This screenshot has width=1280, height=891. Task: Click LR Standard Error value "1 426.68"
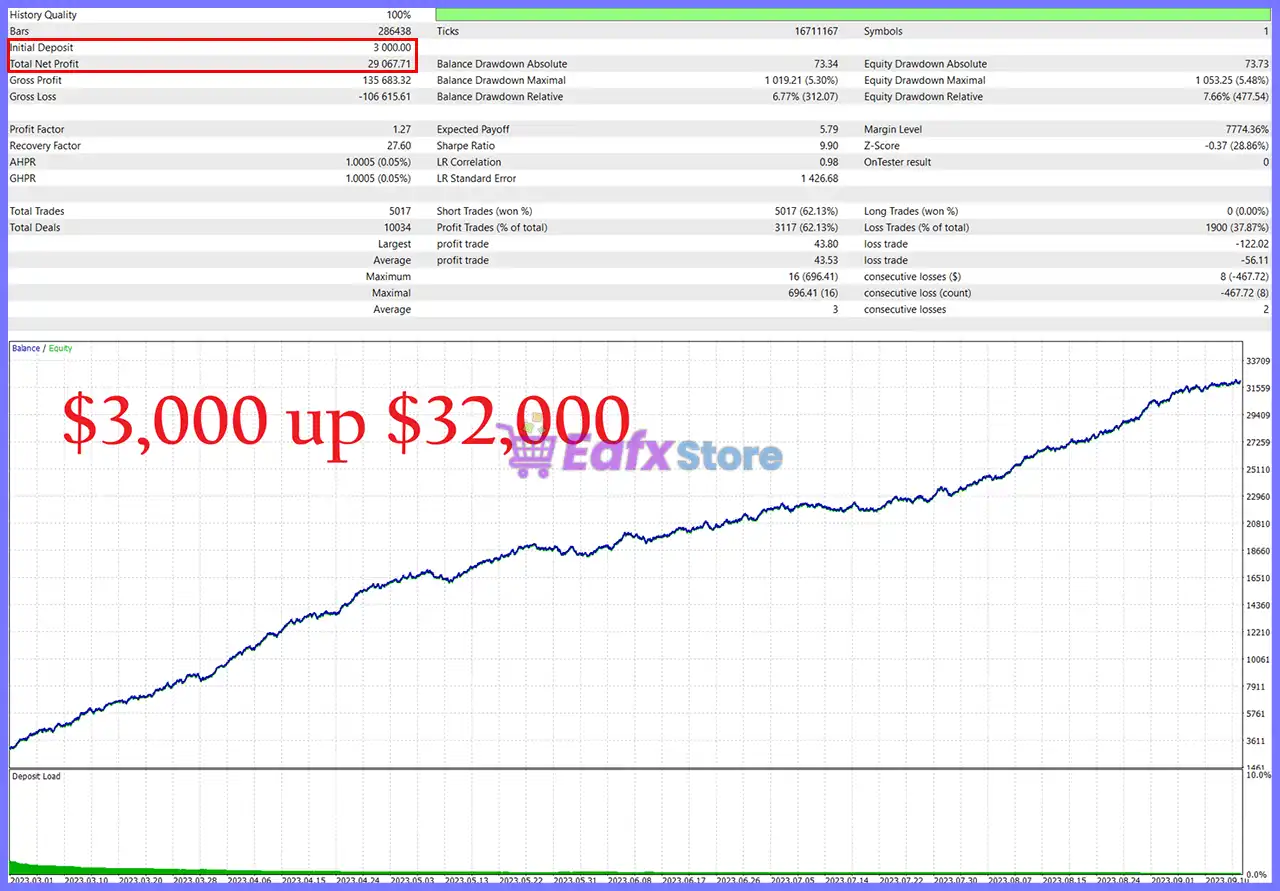tap(819, 178)
